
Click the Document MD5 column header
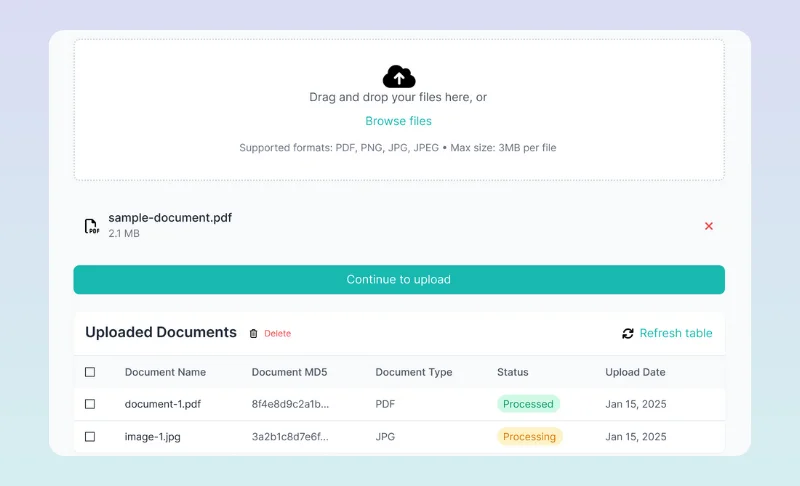coord(289,372)
